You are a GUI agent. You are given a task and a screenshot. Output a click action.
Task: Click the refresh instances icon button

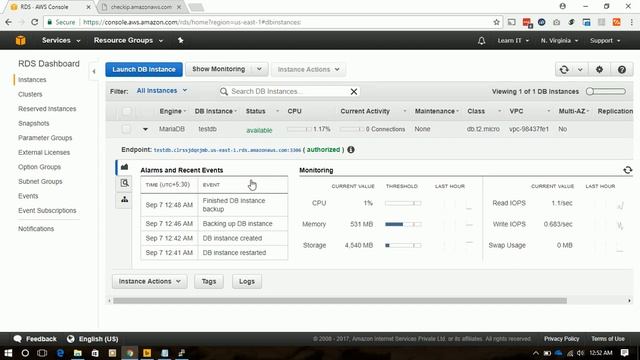click(564, 70)
